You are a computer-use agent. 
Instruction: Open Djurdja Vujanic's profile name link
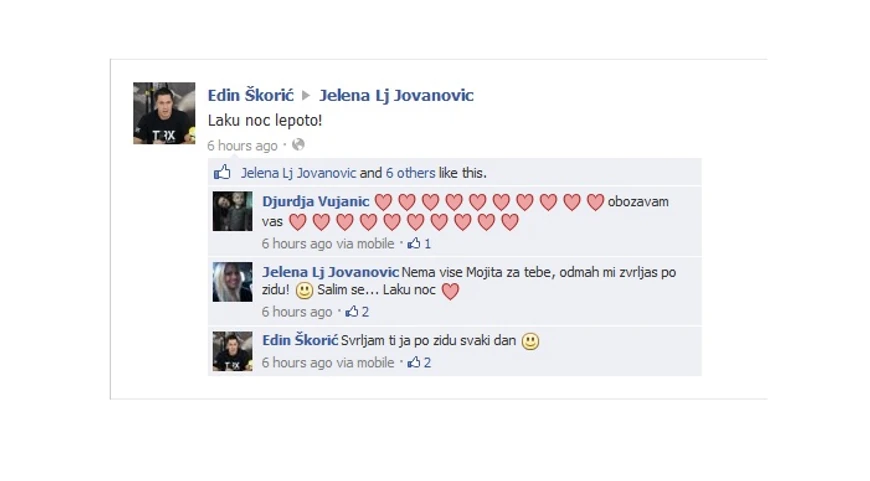click(x=315, y=201)
